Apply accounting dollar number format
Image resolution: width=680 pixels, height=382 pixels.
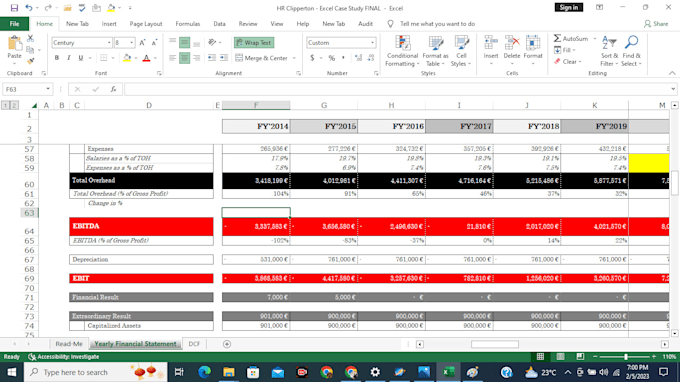coord(312,58)
